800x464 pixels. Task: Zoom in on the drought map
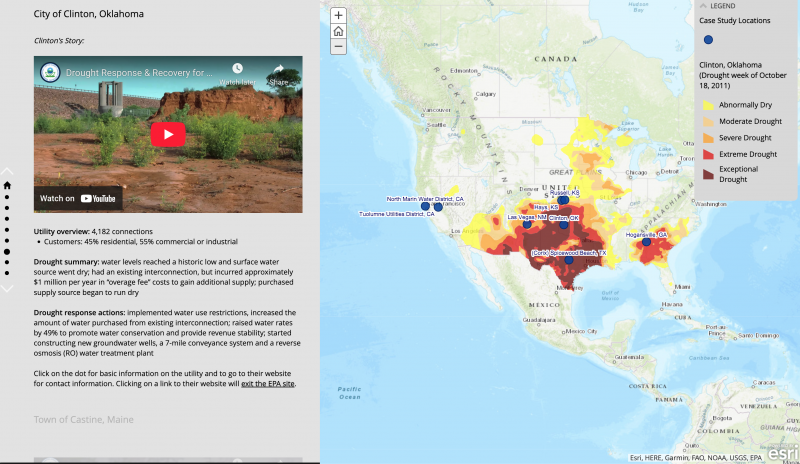[338, 15]
